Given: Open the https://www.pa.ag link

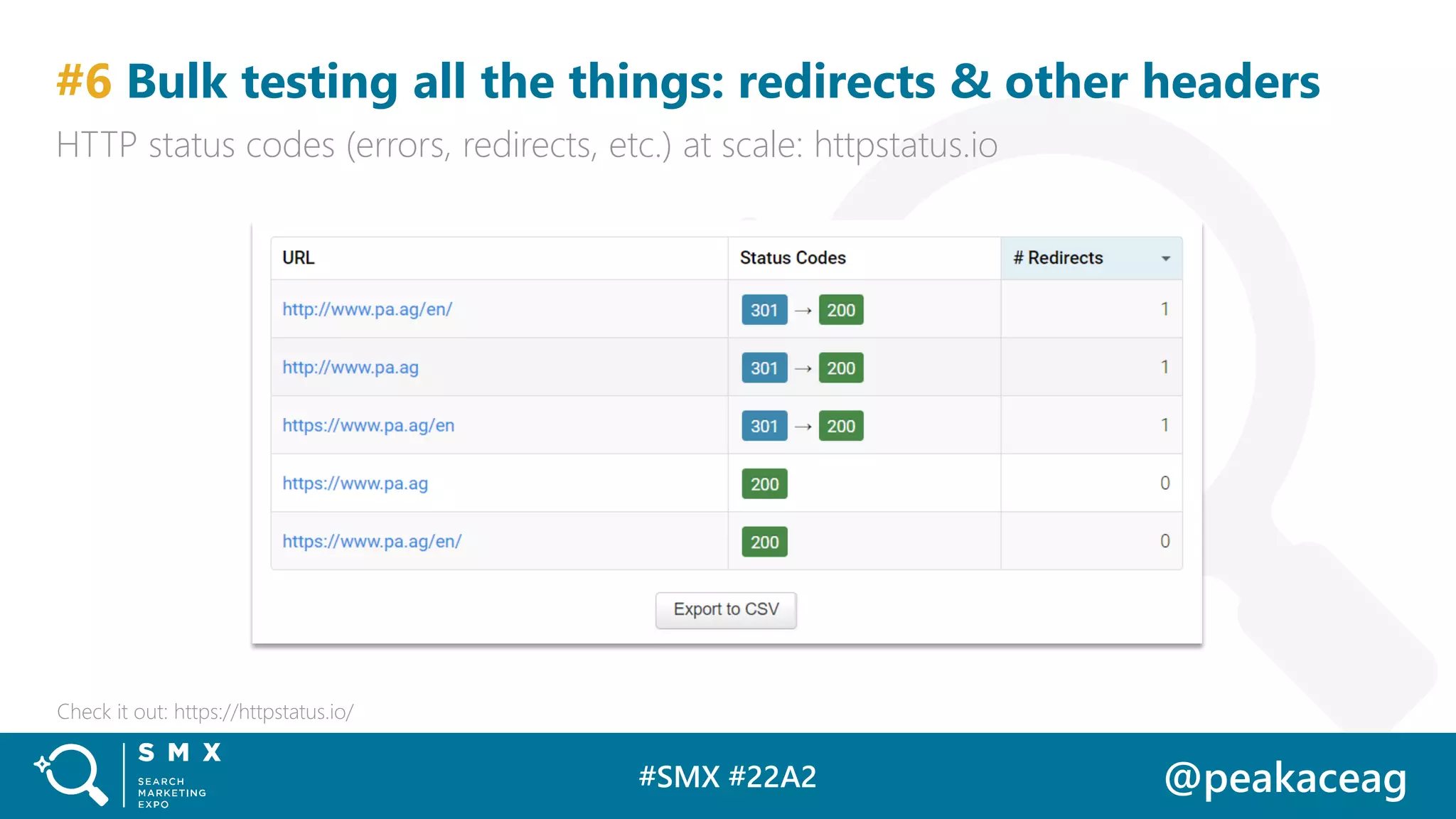Looking at the screenshot, I should click(355, 483).
